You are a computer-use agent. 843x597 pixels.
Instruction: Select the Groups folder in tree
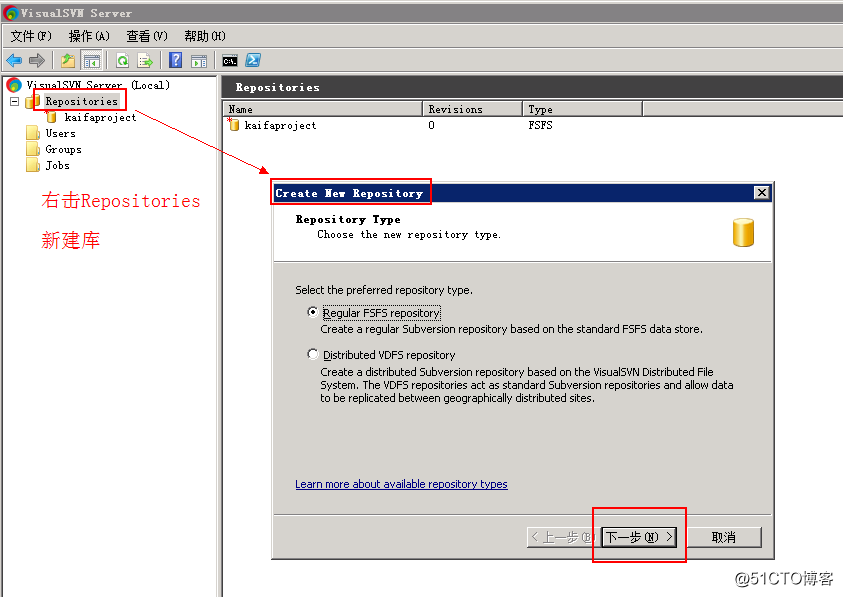click(x=63, y=150)
